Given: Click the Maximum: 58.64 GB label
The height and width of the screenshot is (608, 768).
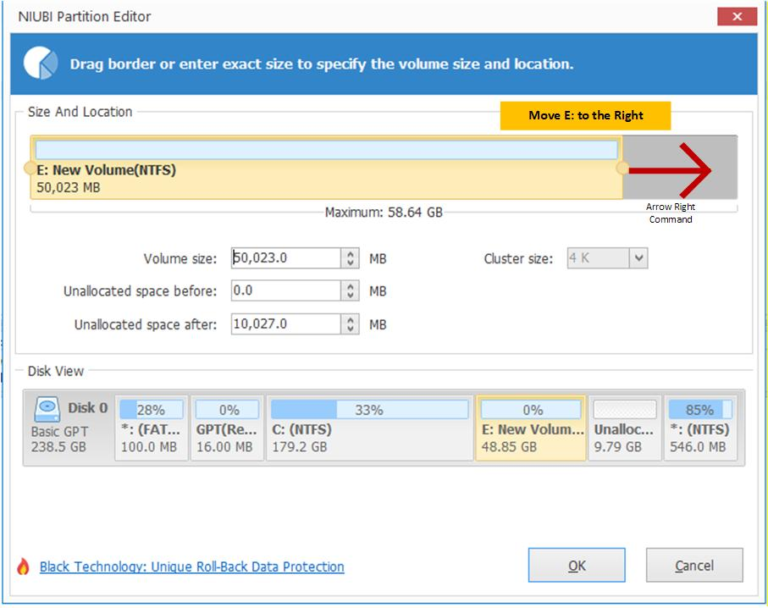Looking at the screenshot, I should [x=384, y=212].
